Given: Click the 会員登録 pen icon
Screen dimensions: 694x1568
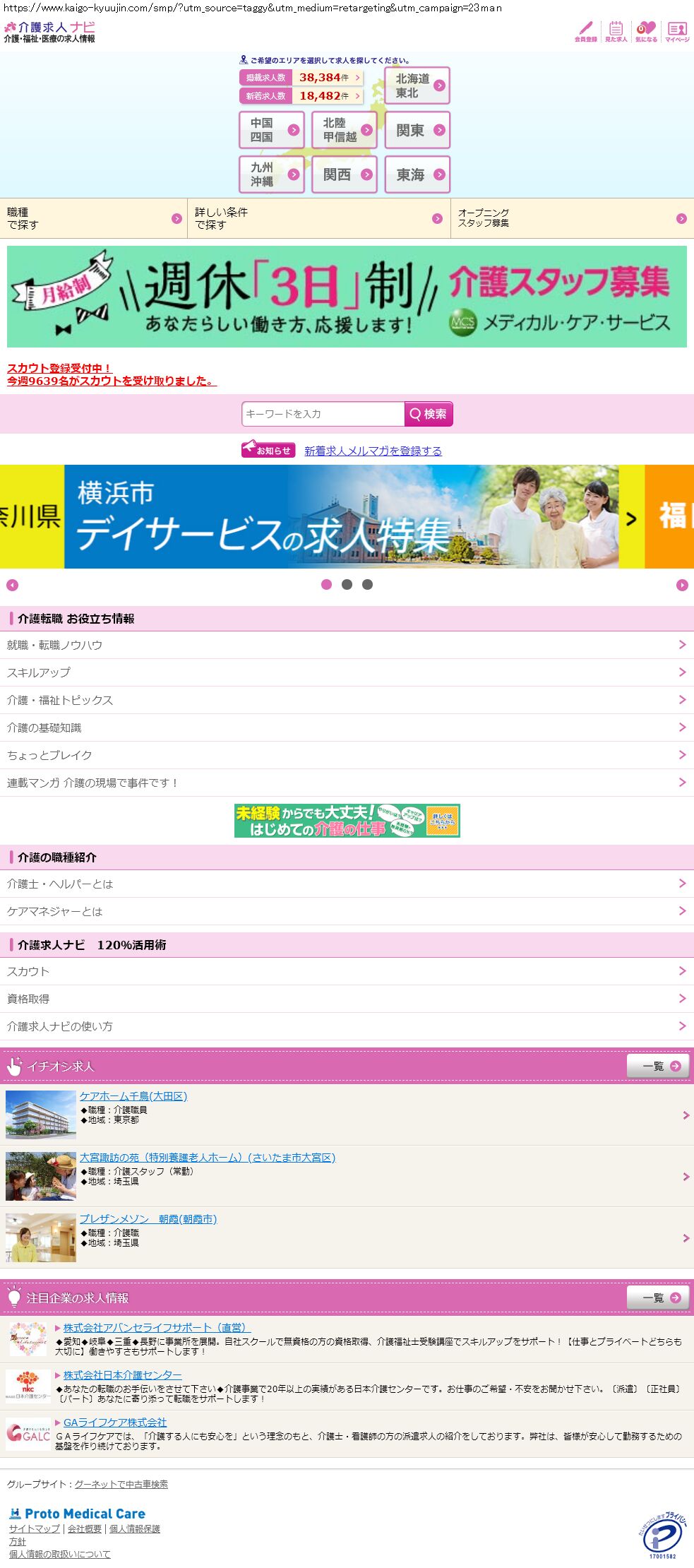Looking at the screenshot, I should click(585, 31).
